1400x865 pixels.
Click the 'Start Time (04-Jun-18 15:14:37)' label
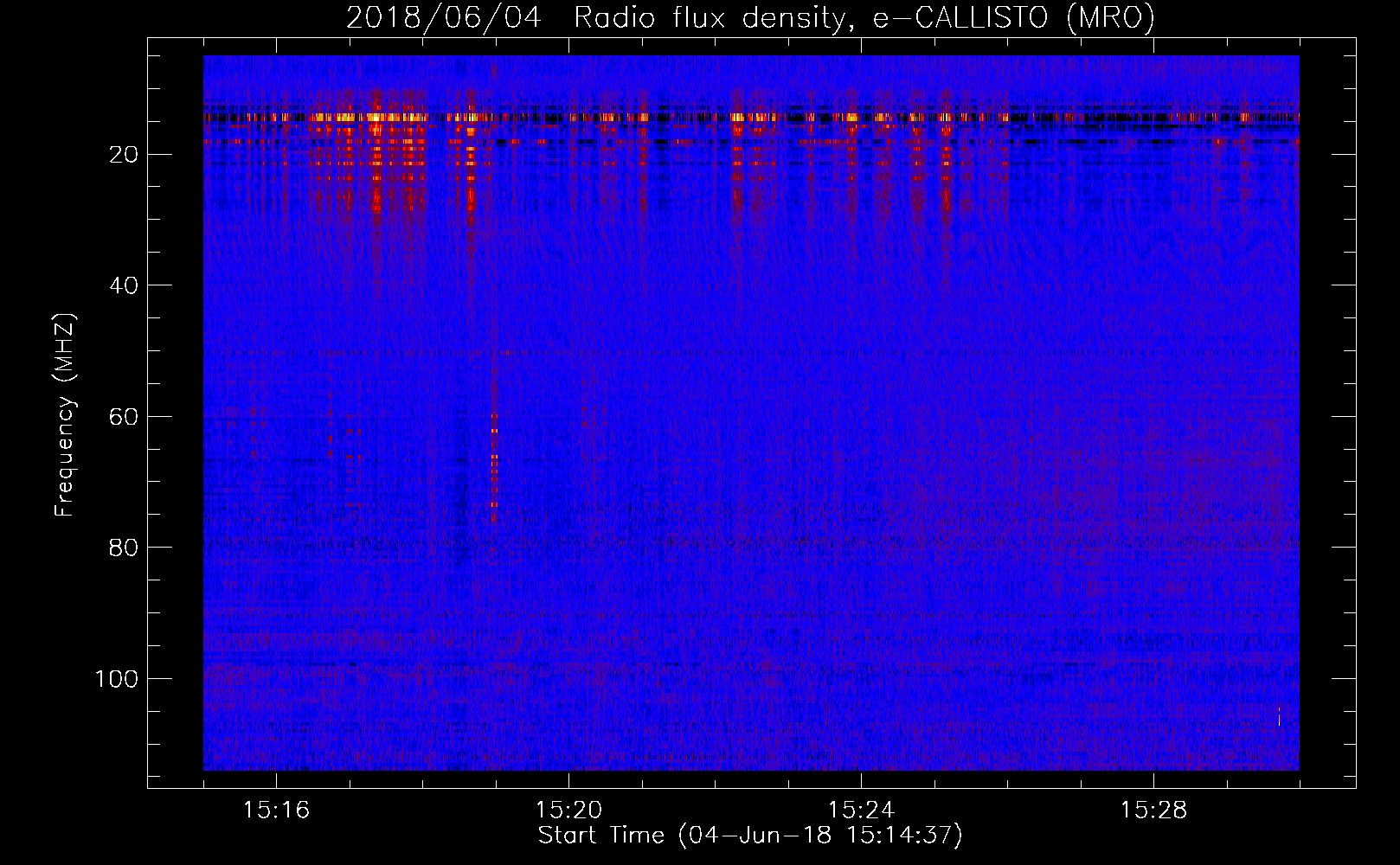(x=750, y=836)
